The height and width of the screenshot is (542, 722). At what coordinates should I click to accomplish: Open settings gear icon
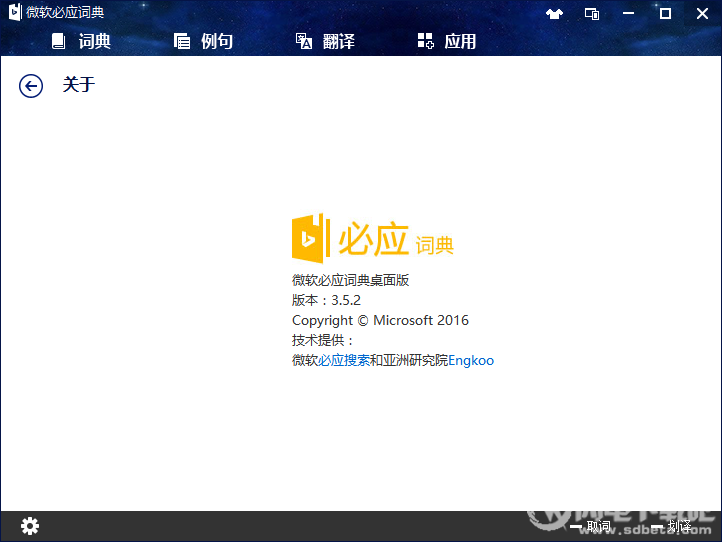tap(30, 526)
